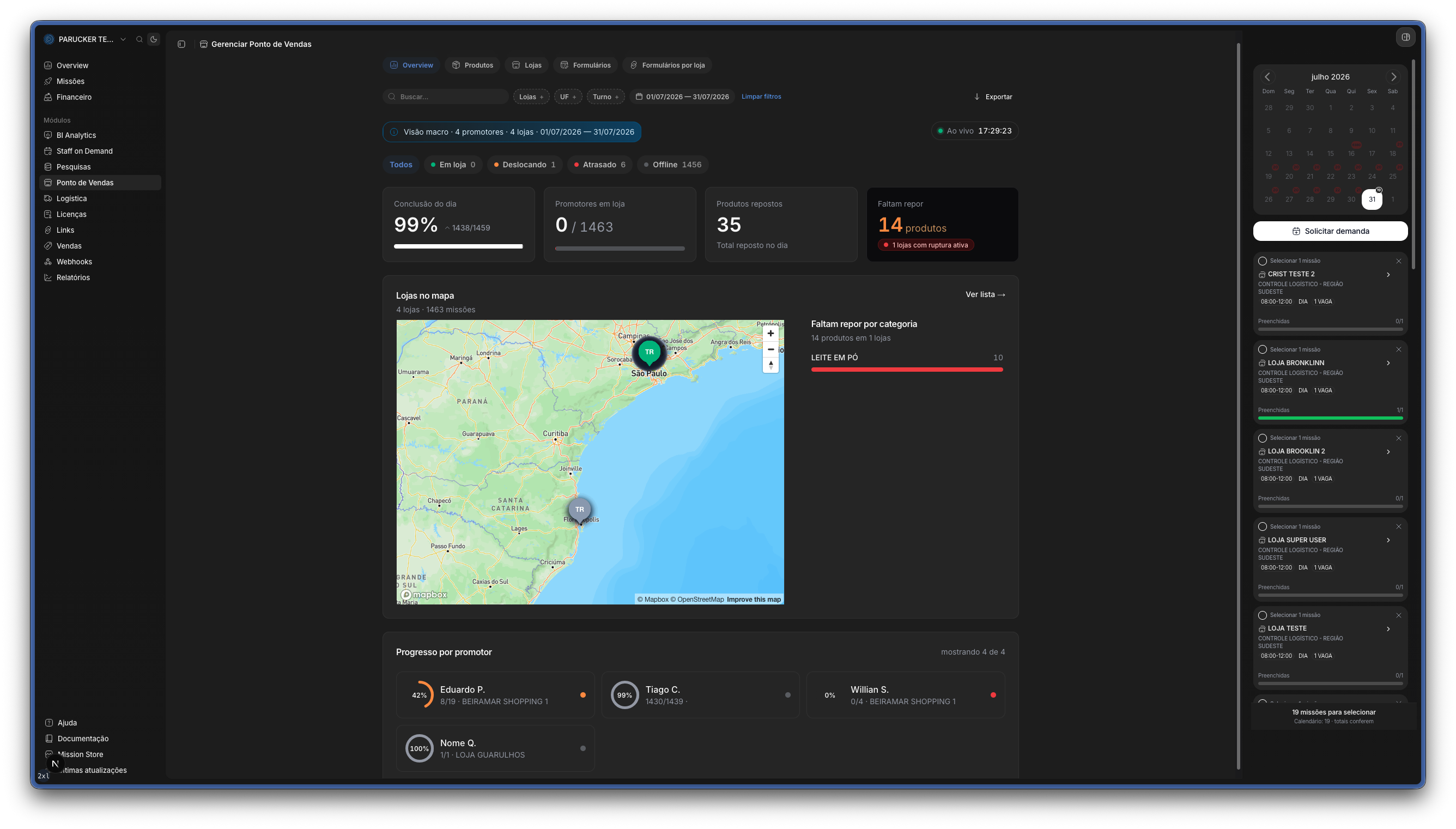Open Financeiro in the sidebar
This screenshot has height=829, width=1456.
100,98
